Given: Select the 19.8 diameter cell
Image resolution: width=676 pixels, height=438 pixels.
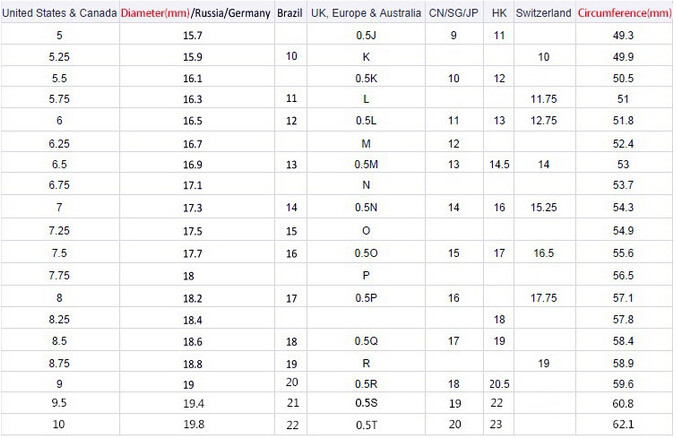Looking at the screenshot, I should [x=193, y=425].
